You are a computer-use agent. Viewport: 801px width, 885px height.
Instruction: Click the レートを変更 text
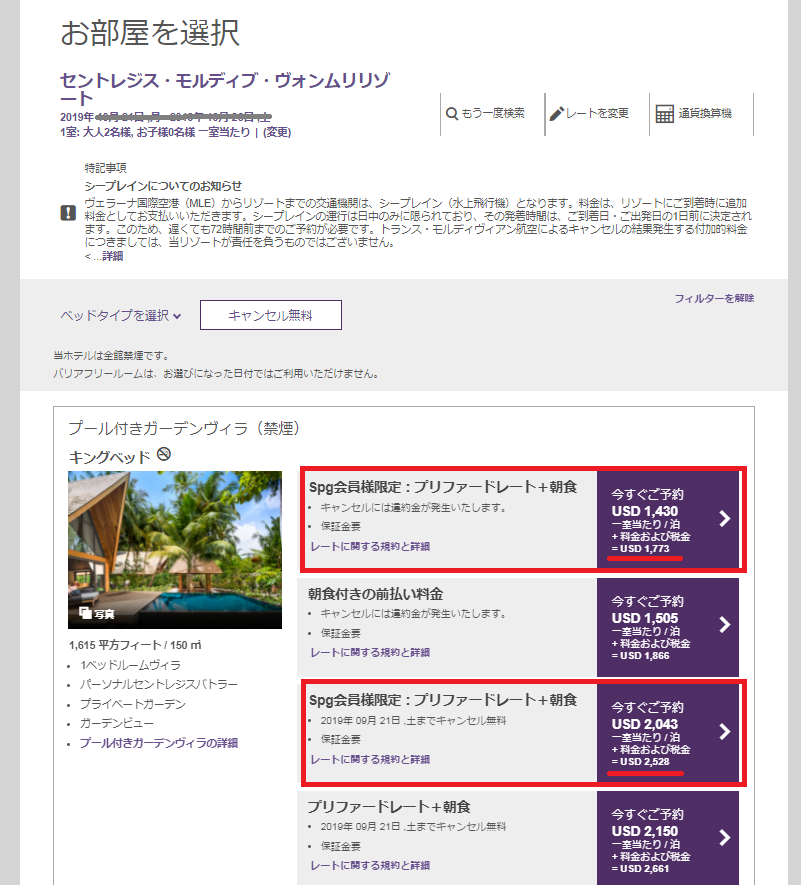(597, 113)
